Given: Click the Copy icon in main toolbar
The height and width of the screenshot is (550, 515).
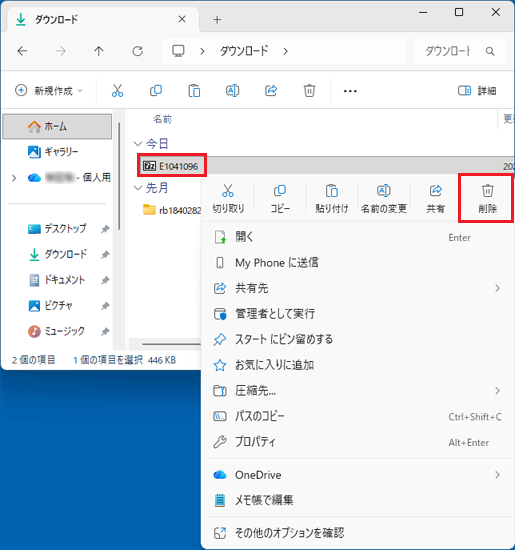Looking at the screenshot, I should (x=156, y=91).
